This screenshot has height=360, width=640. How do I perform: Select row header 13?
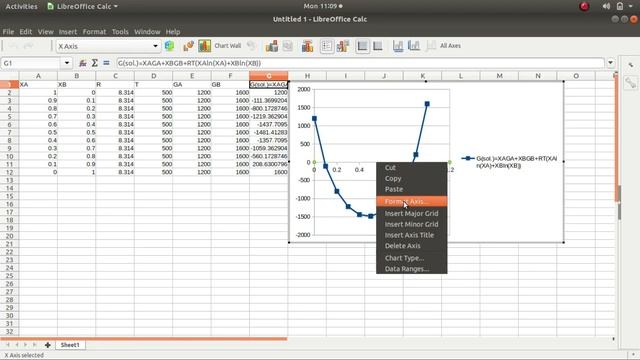pyautogui.click(x=9, y=180)
